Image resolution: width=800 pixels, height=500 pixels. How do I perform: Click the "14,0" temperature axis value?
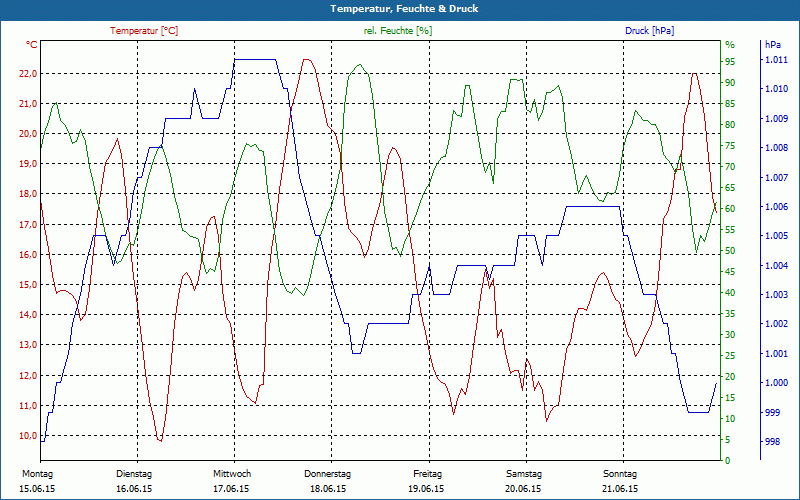tap(29, 315)
